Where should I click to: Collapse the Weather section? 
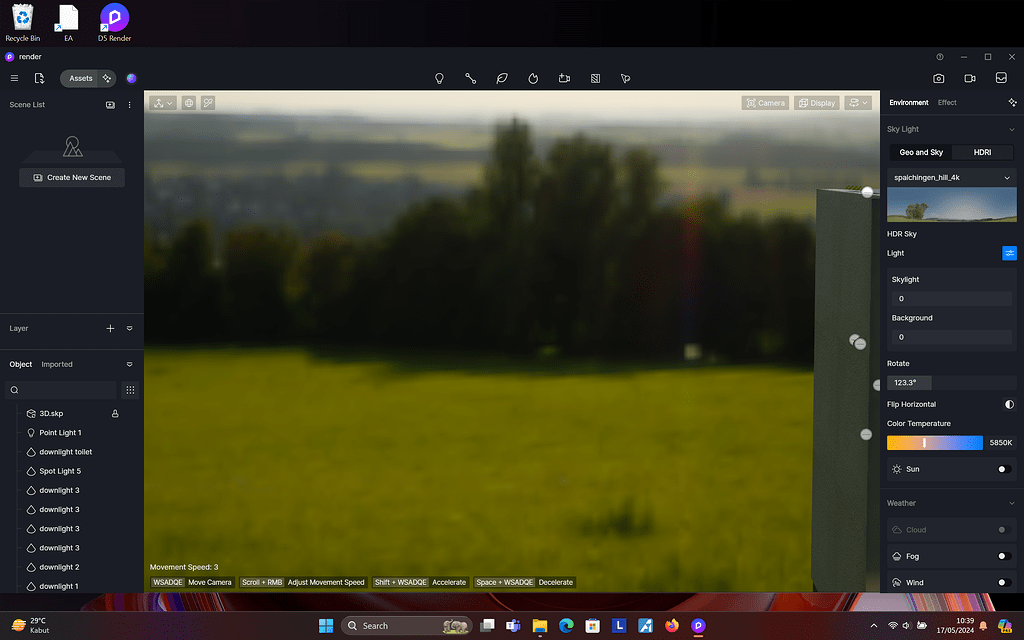[x=1013, y=502]
